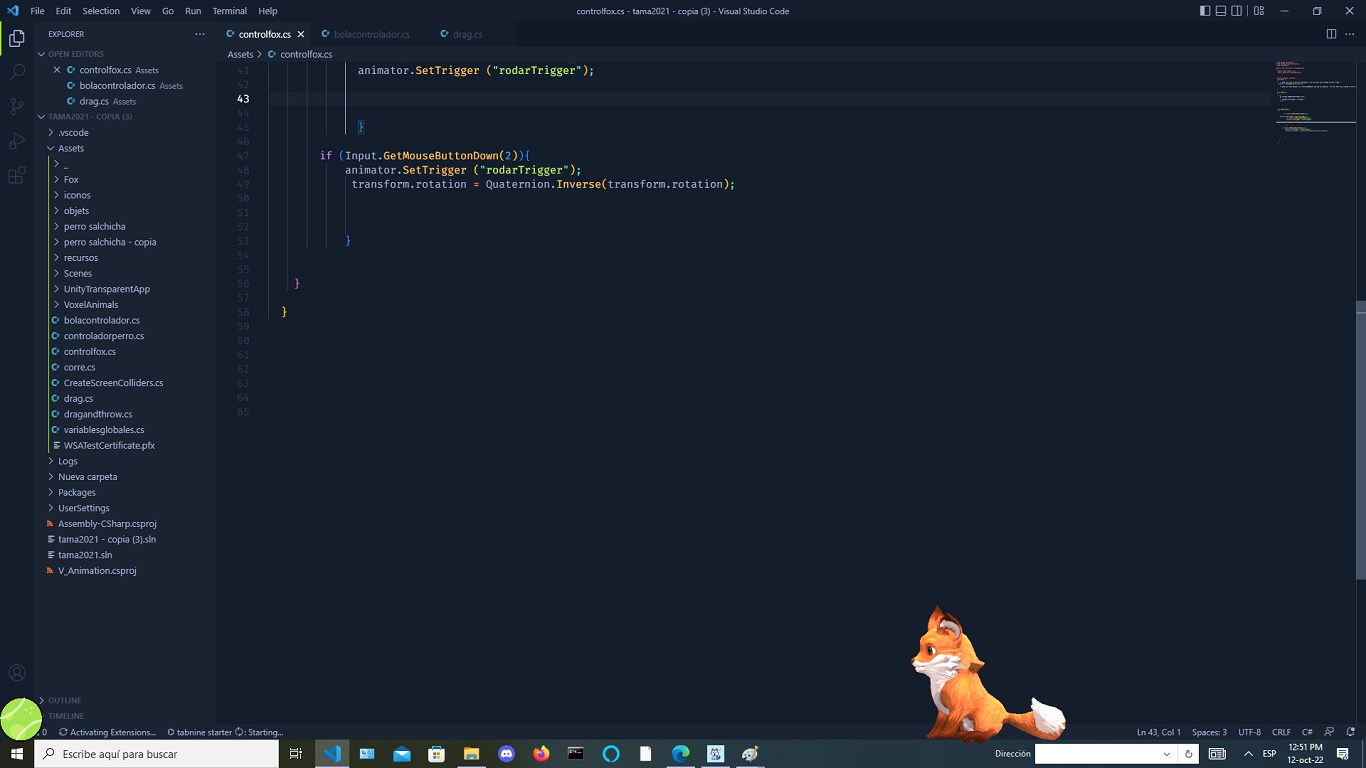This screenshot has width=1366, height=768.
Task: Toggle the split editor layout button
Action: tap(1330, 32)
